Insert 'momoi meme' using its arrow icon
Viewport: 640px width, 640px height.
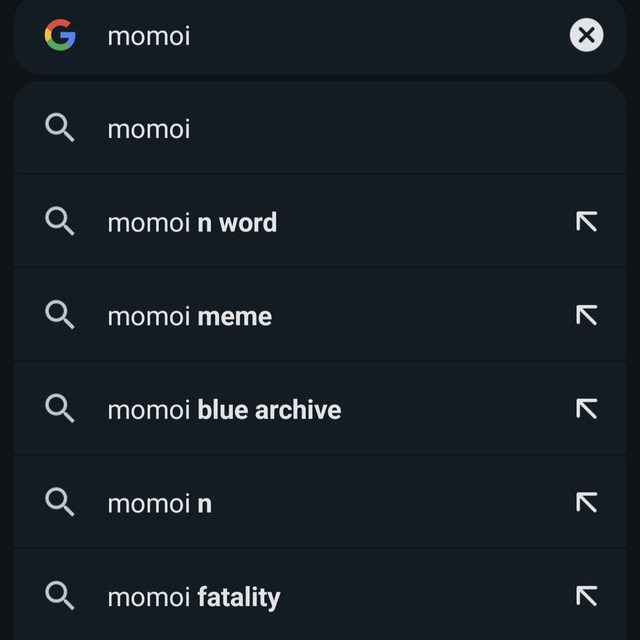pos(587,315)
